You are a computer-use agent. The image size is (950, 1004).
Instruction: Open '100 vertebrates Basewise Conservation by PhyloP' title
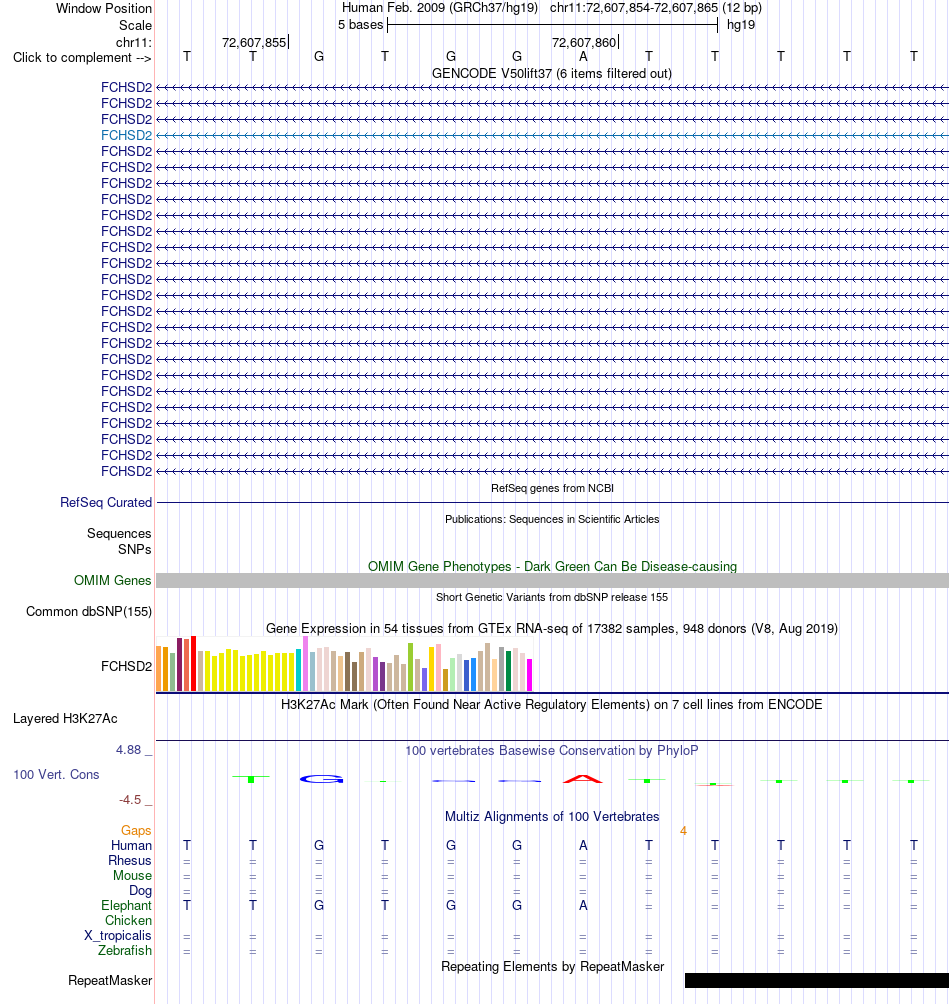[552, 750]
